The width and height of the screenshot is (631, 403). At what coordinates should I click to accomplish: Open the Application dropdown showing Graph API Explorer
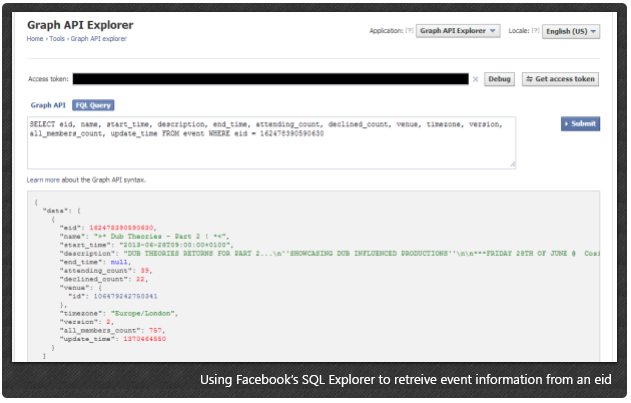pyautogui.click(x=458, y=31)
